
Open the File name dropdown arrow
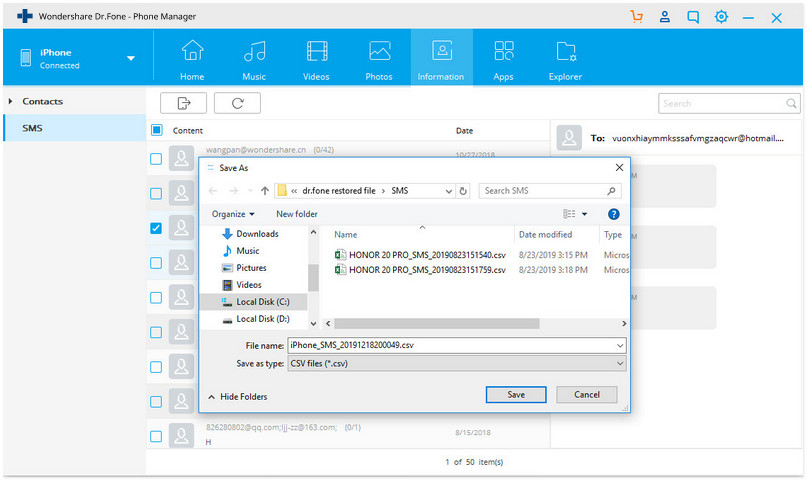(620, 345)
